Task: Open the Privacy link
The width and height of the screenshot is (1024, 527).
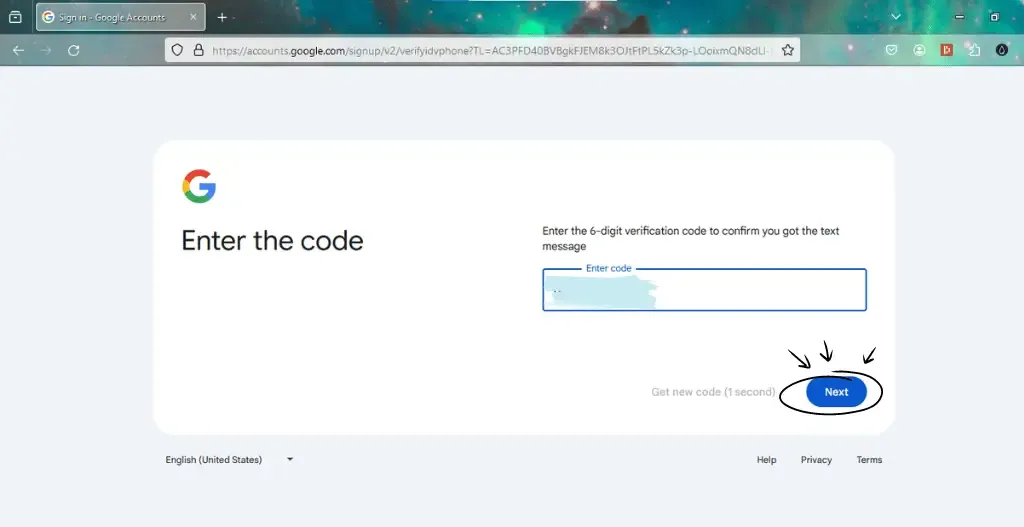Action: click(x=816, y=460)
